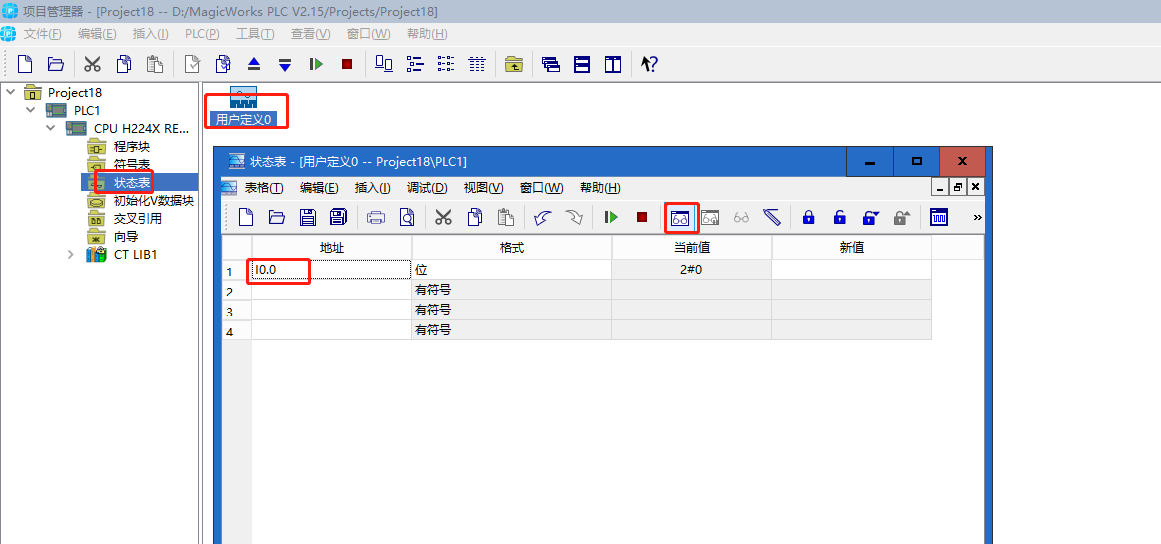Viewport: 1161px width, 544px height.
Task: Select 状态表 in project tree
Action: pyautogui.click(x=132, y=182)
